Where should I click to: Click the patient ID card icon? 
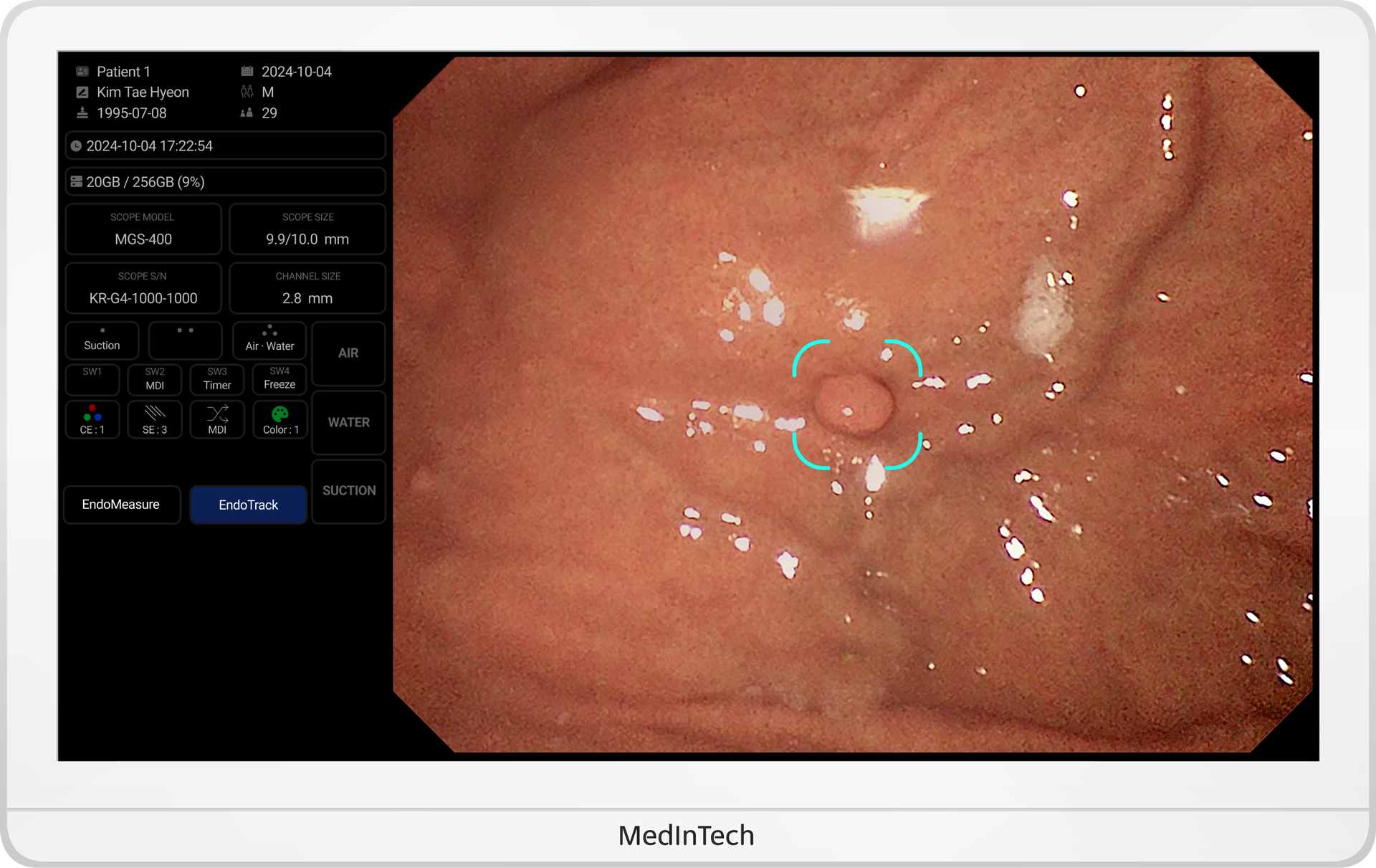click(x=82, y=72)
